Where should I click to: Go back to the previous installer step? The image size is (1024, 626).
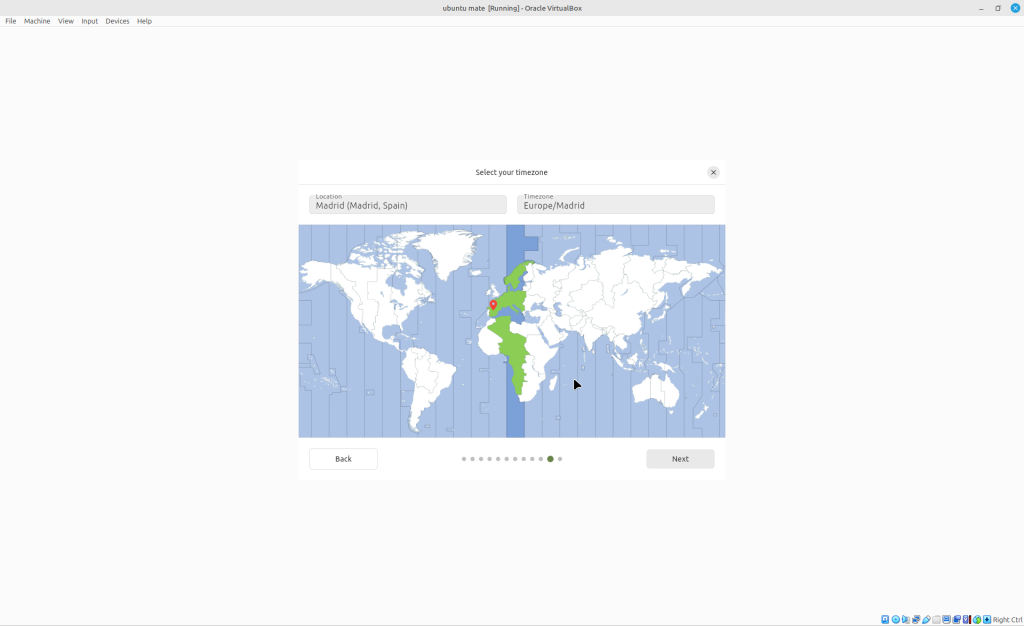[x=344, y=459]
